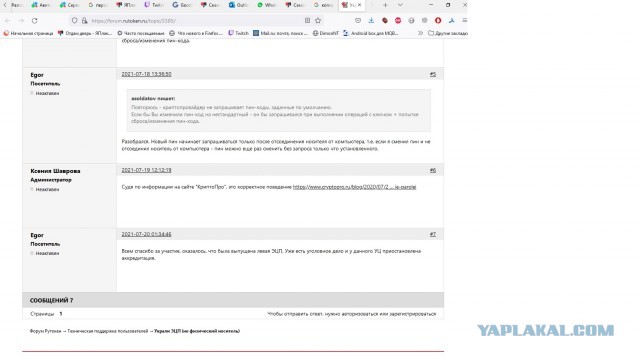Open the Firefox hamburger menu
640x360 pixels.
[464, 20]
